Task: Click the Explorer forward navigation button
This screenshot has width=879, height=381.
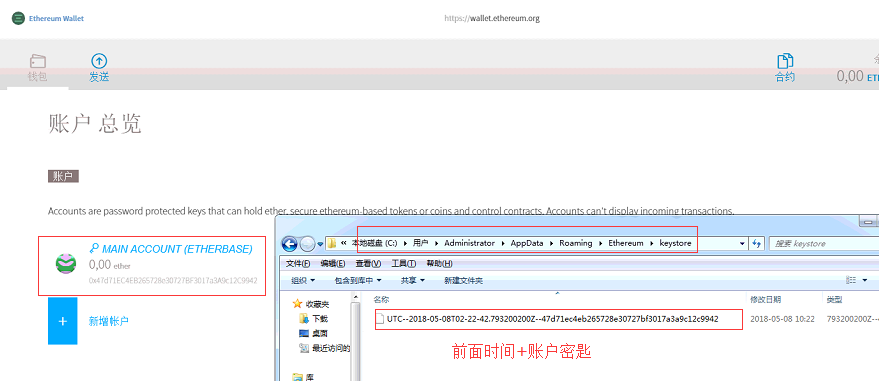Action: point(307,244)
